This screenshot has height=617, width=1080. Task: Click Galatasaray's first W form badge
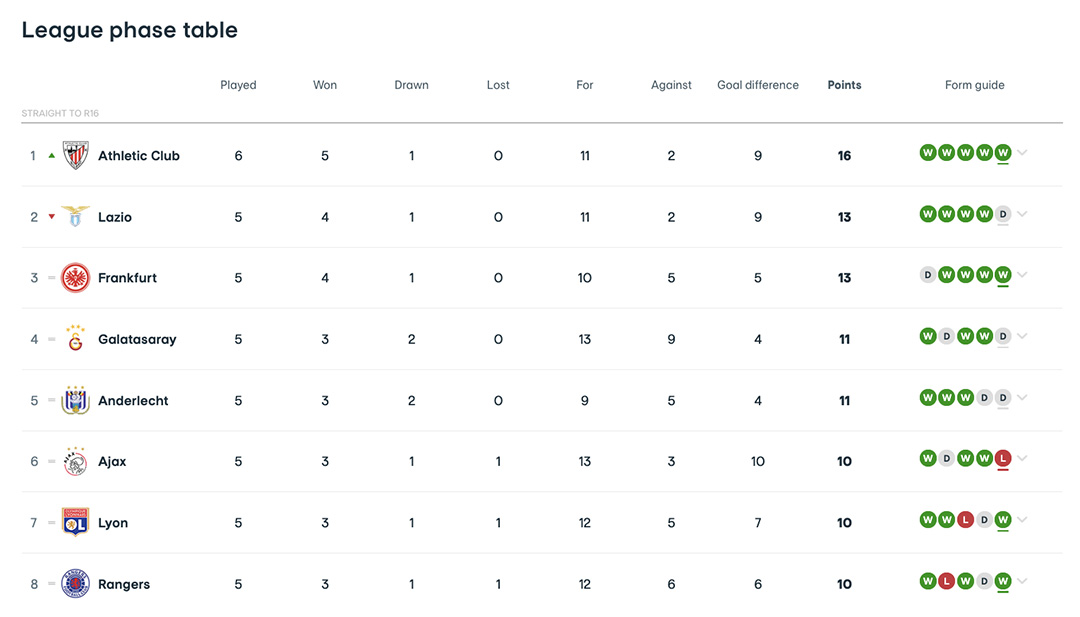(928, 336)
